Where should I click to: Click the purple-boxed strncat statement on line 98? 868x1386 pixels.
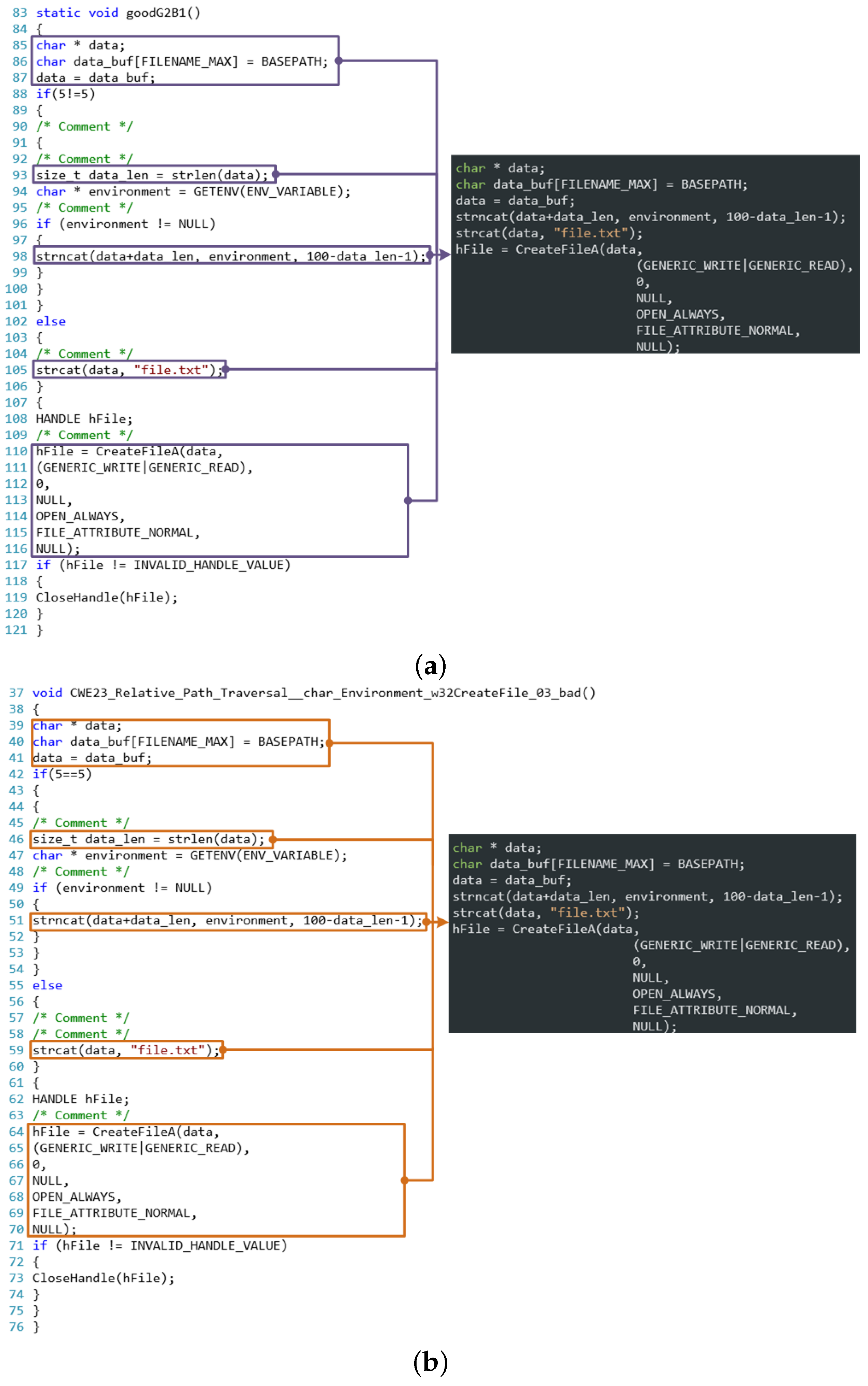pyautogui.click(x=230, y=256)
